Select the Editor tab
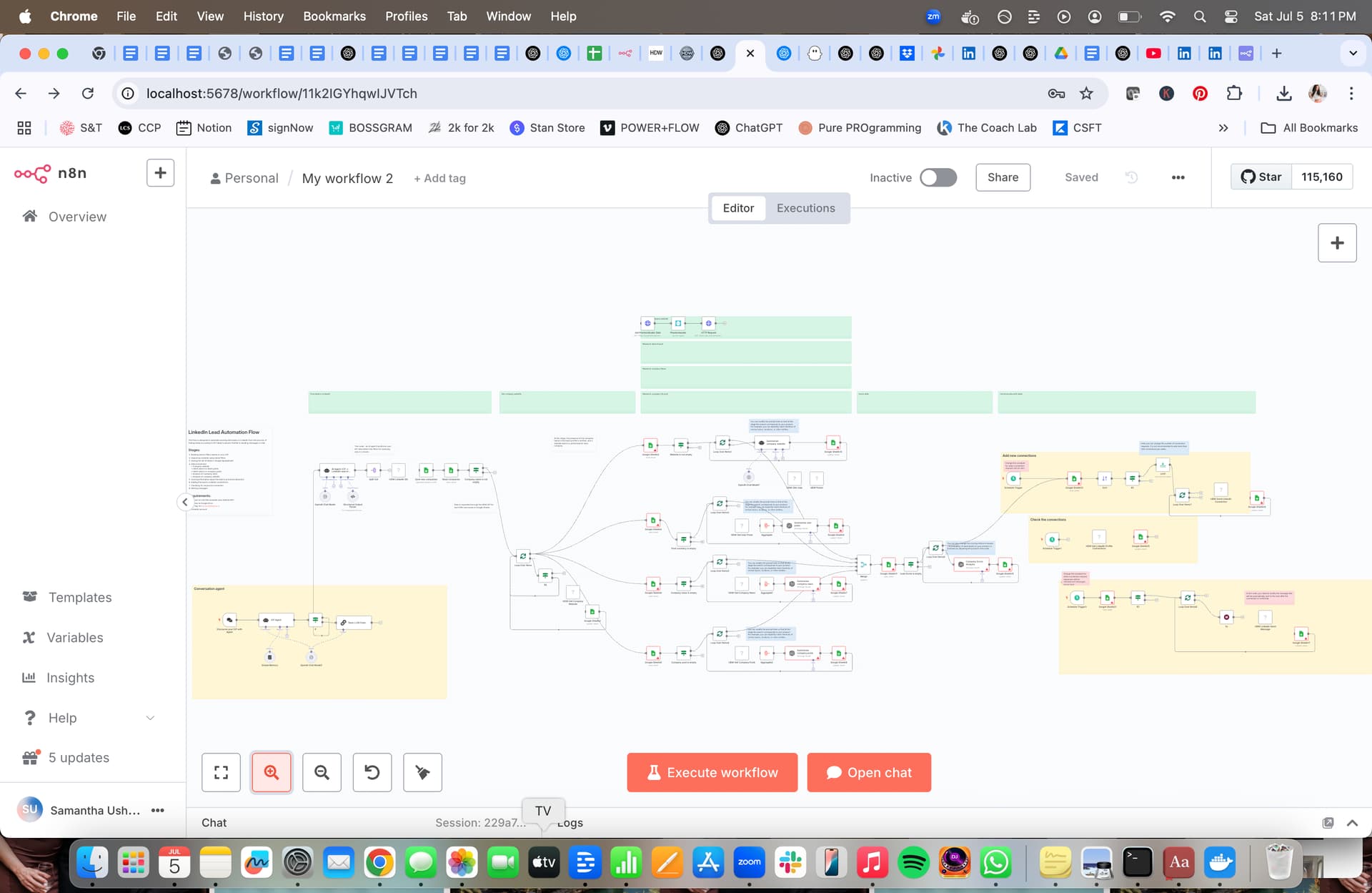This screenshot has width=1372, height=893. [x=738, y=208]
